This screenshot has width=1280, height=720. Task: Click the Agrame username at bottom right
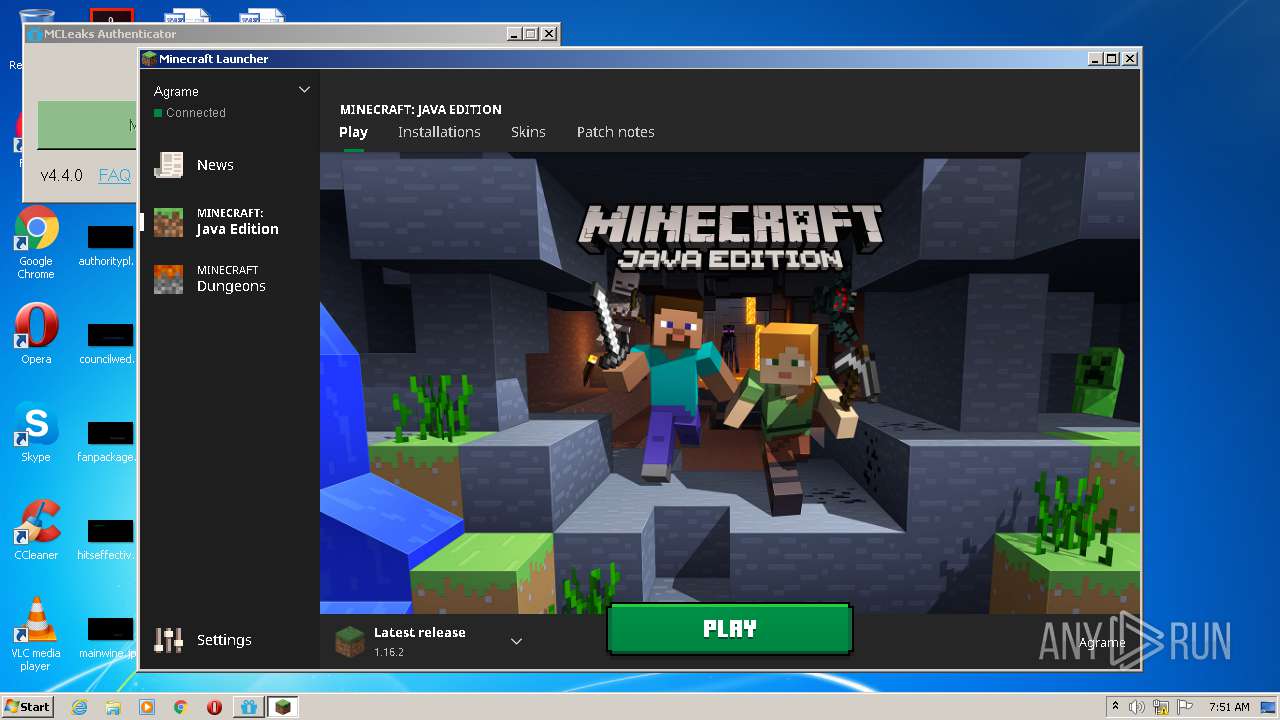(x=1102, y=643)
